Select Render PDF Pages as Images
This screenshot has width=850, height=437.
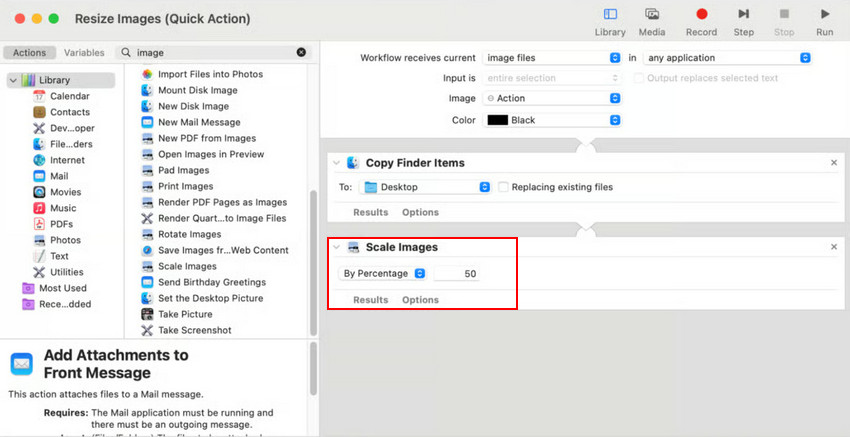[214, 202]
